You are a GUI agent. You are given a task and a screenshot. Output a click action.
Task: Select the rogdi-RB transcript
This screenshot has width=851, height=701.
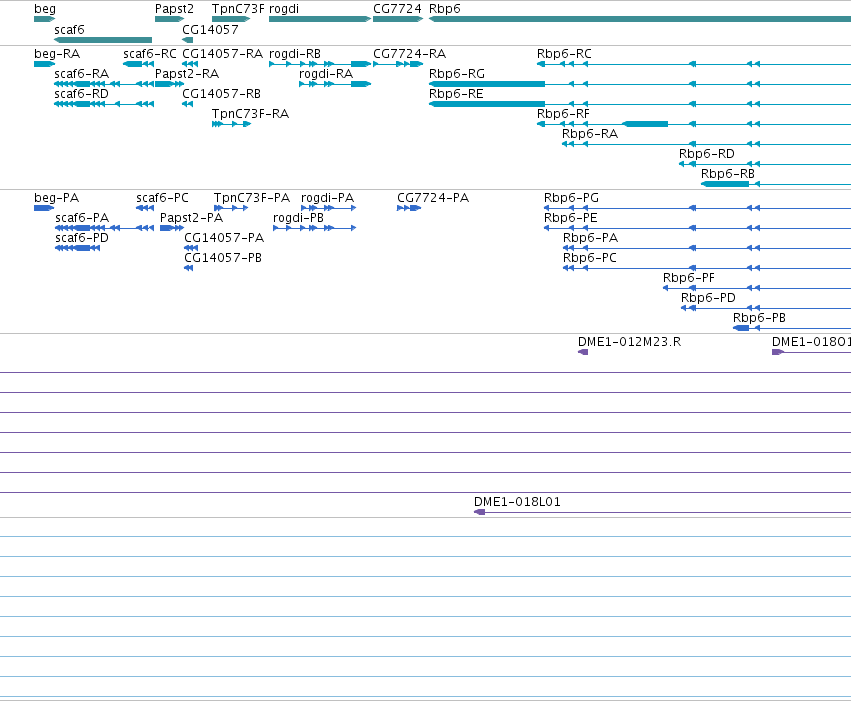coord(320,64)
